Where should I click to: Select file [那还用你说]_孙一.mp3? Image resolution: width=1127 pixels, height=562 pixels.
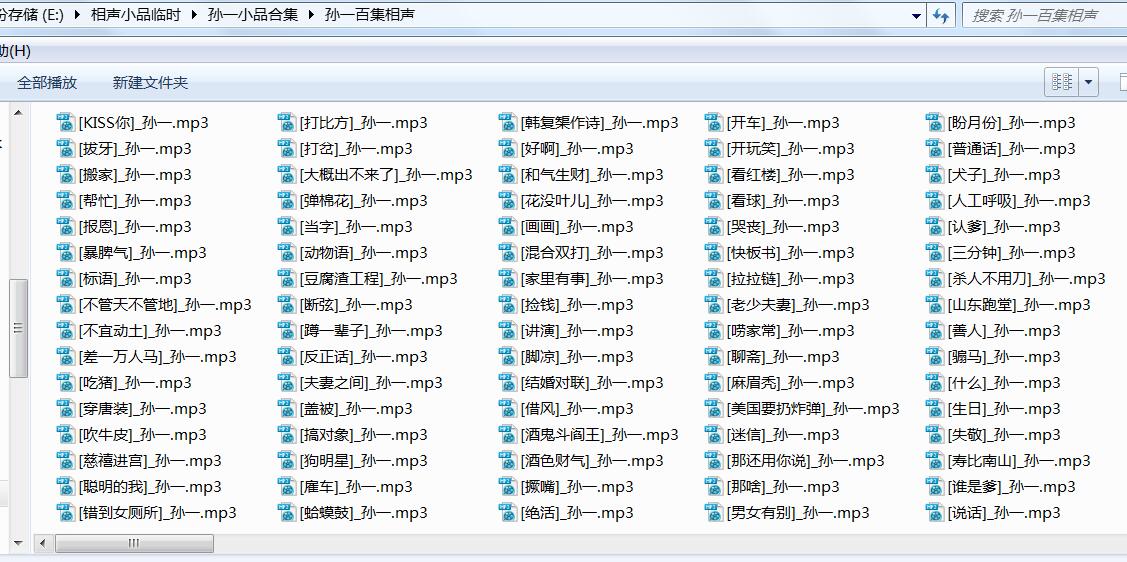(x=795, y=461)
